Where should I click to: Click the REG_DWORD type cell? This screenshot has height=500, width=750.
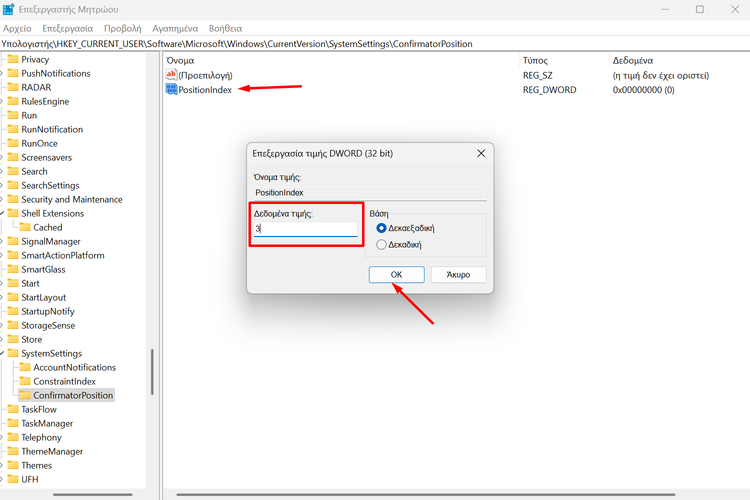point(549,89)
